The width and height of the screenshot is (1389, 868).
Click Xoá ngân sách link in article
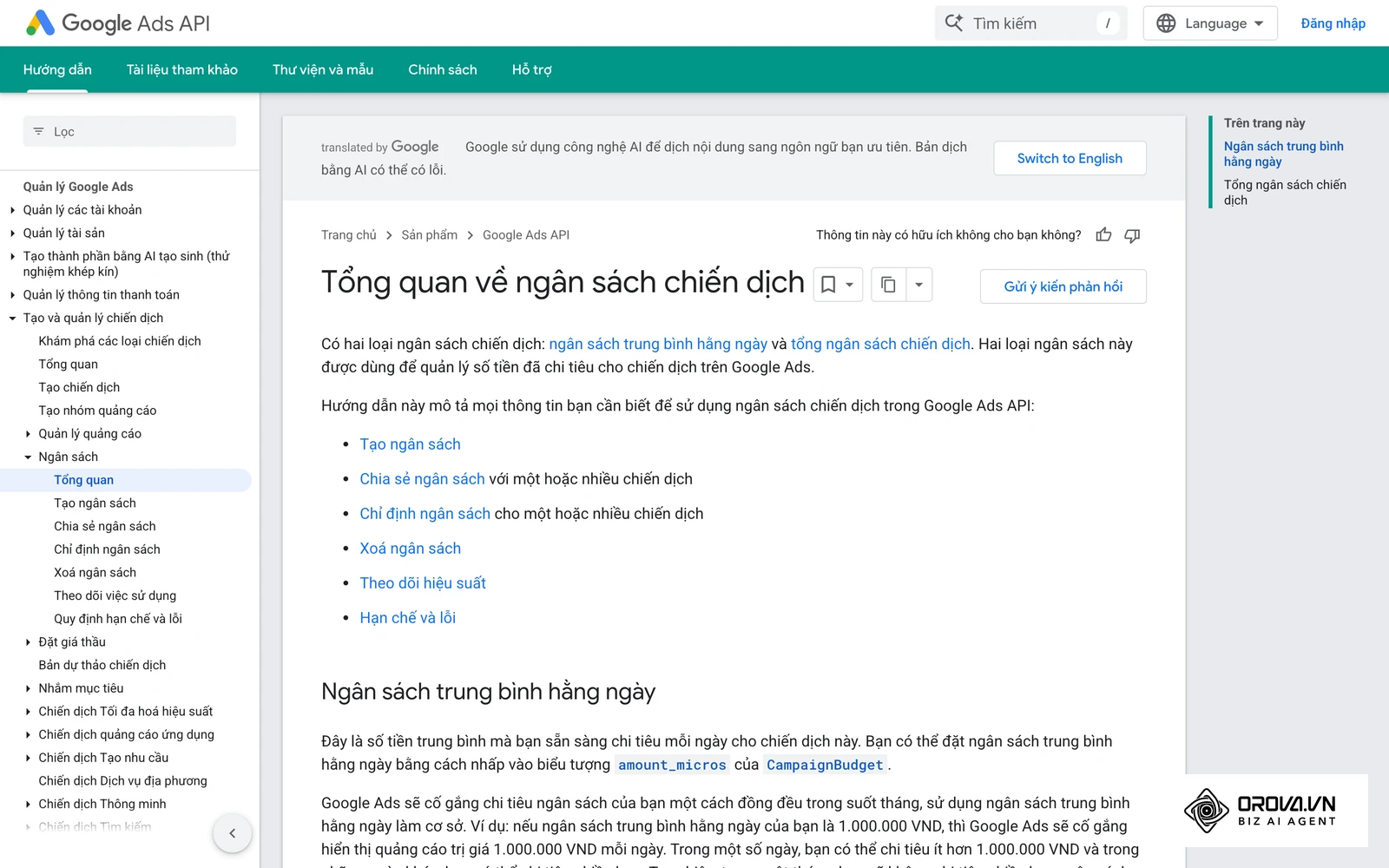pos(411,549)
